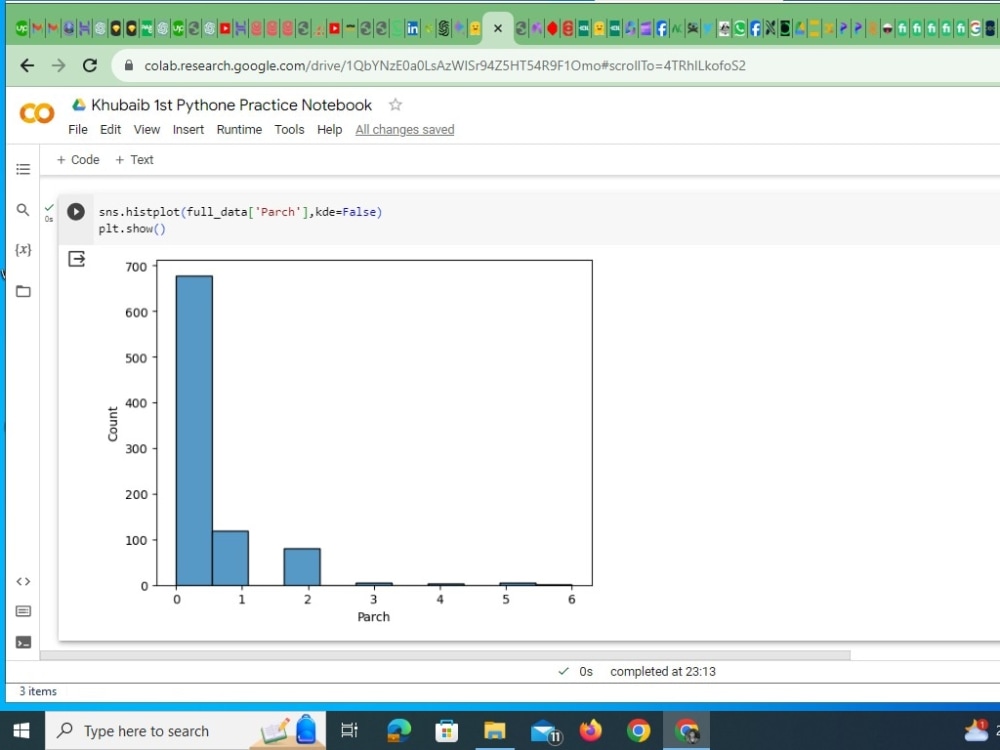Open the variable inspector {x} panel

click(x=23, y=249)
